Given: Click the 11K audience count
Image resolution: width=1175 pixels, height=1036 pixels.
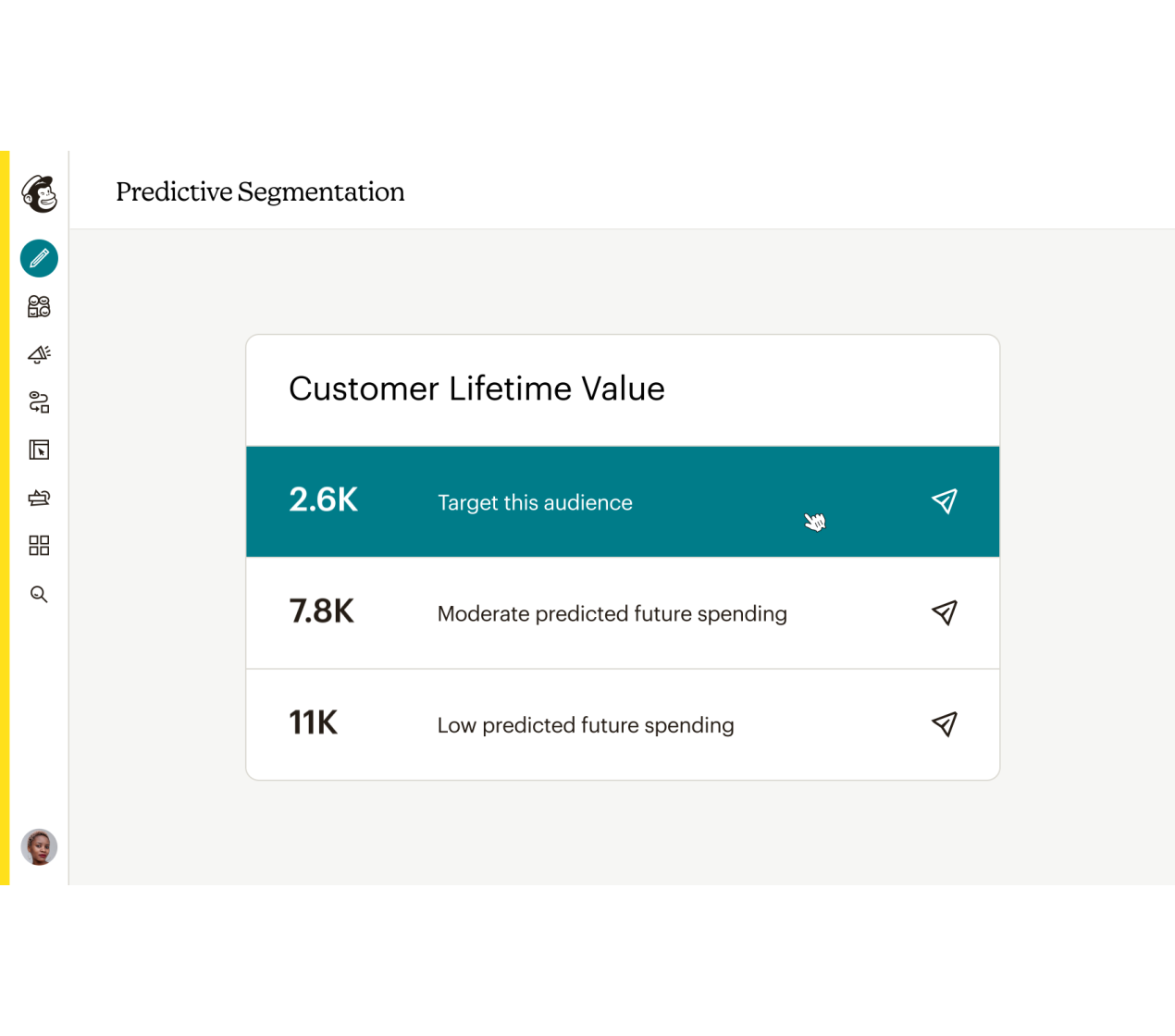Looking at the screenshot, I should click(313, 722).
